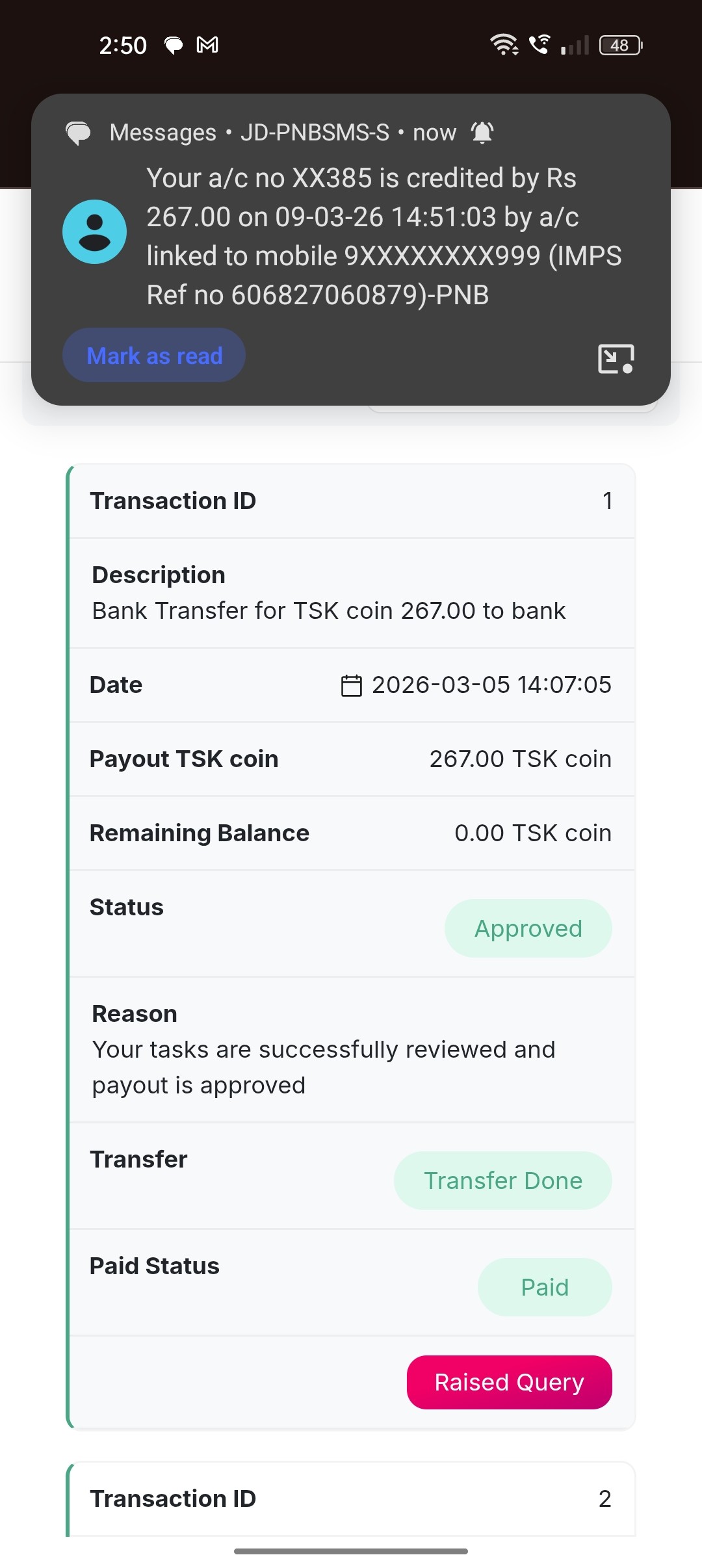Tap the Messages app icon in notification
Screen dimensions: 702x1568
coord(79,133)
